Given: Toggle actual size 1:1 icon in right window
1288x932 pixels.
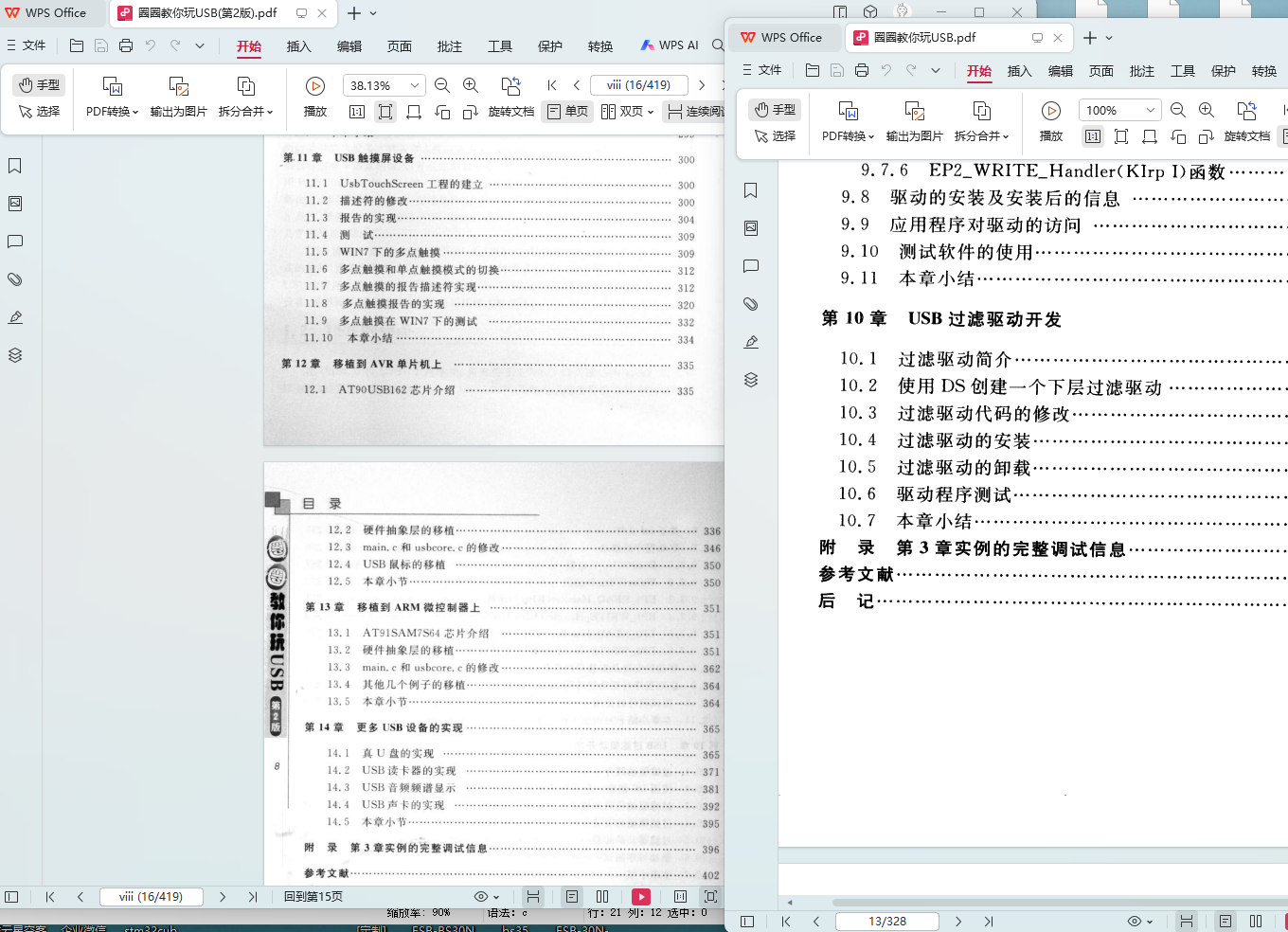Looking at the screenshot, I should pos(1093,136).
